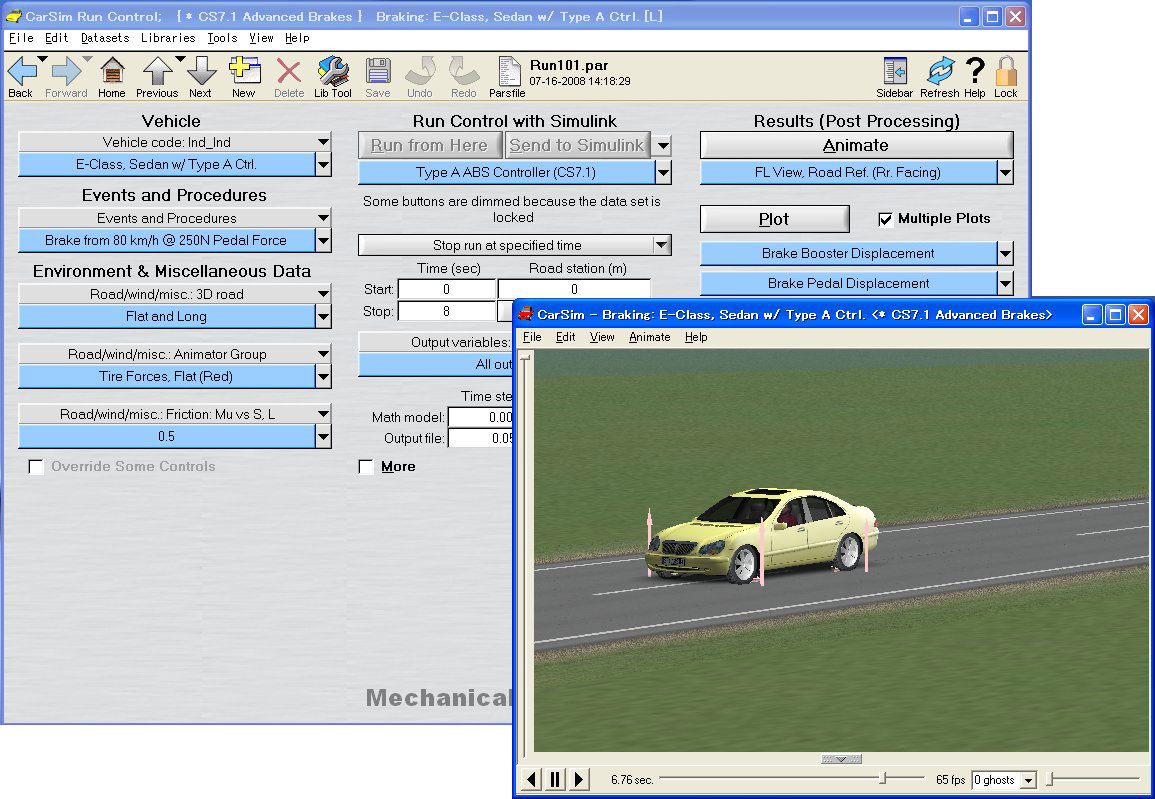Open ghosts count dropdown
Viewport: 1155px width, 799px height.
[1029, 780]
